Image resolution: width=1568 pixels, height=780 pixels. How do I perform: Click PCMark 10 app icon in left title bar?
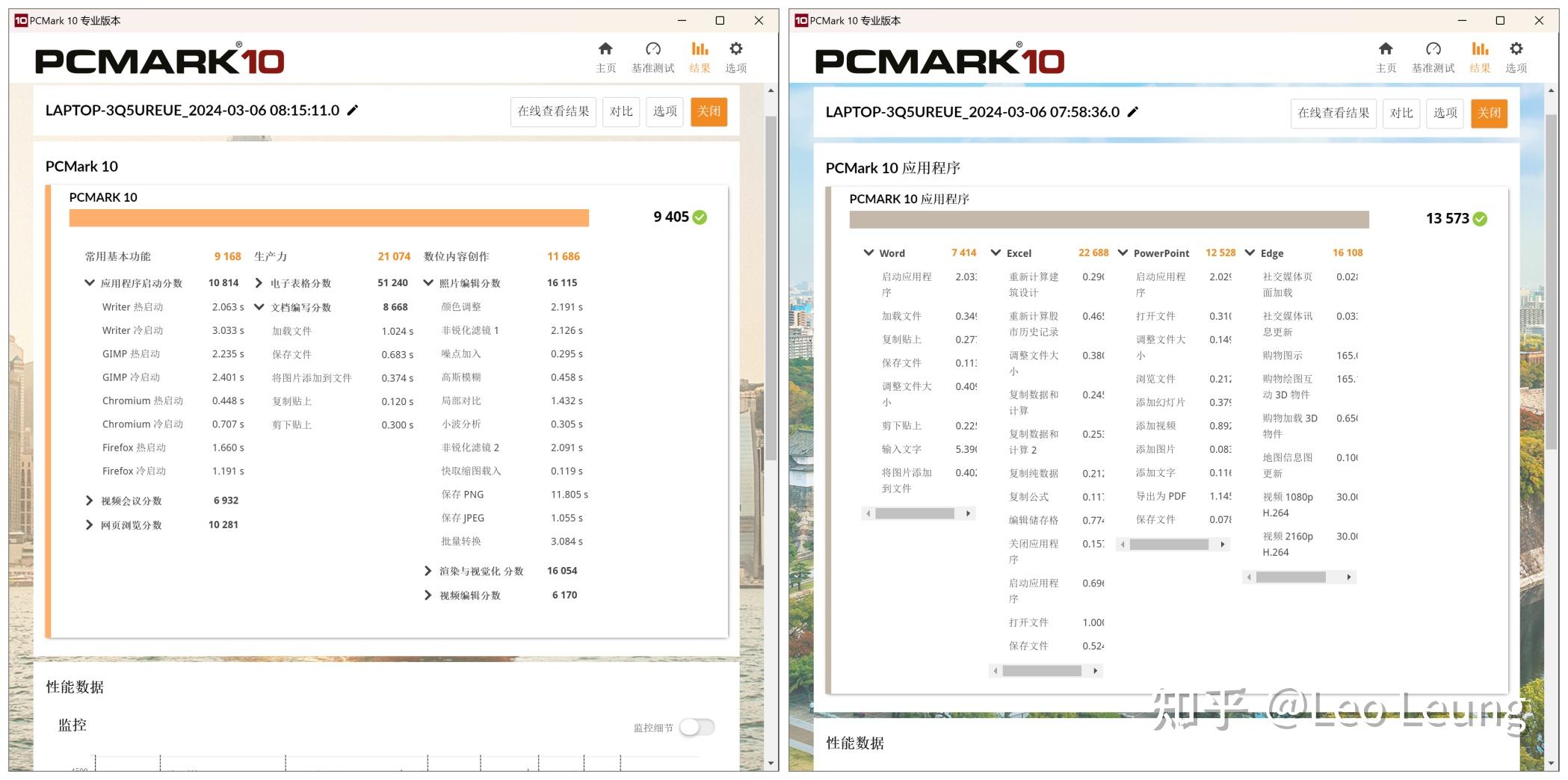click(x=21, y=20)
